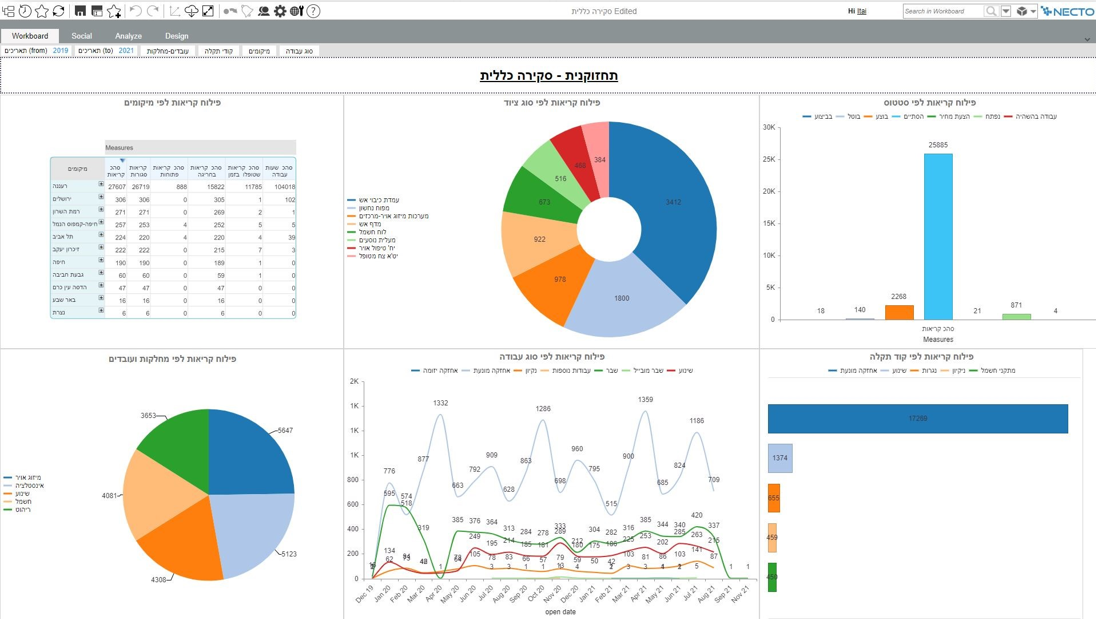Screen dimensions: 1096x619
Task: Open the settings gear icon
Action: [x=280, y=11]
